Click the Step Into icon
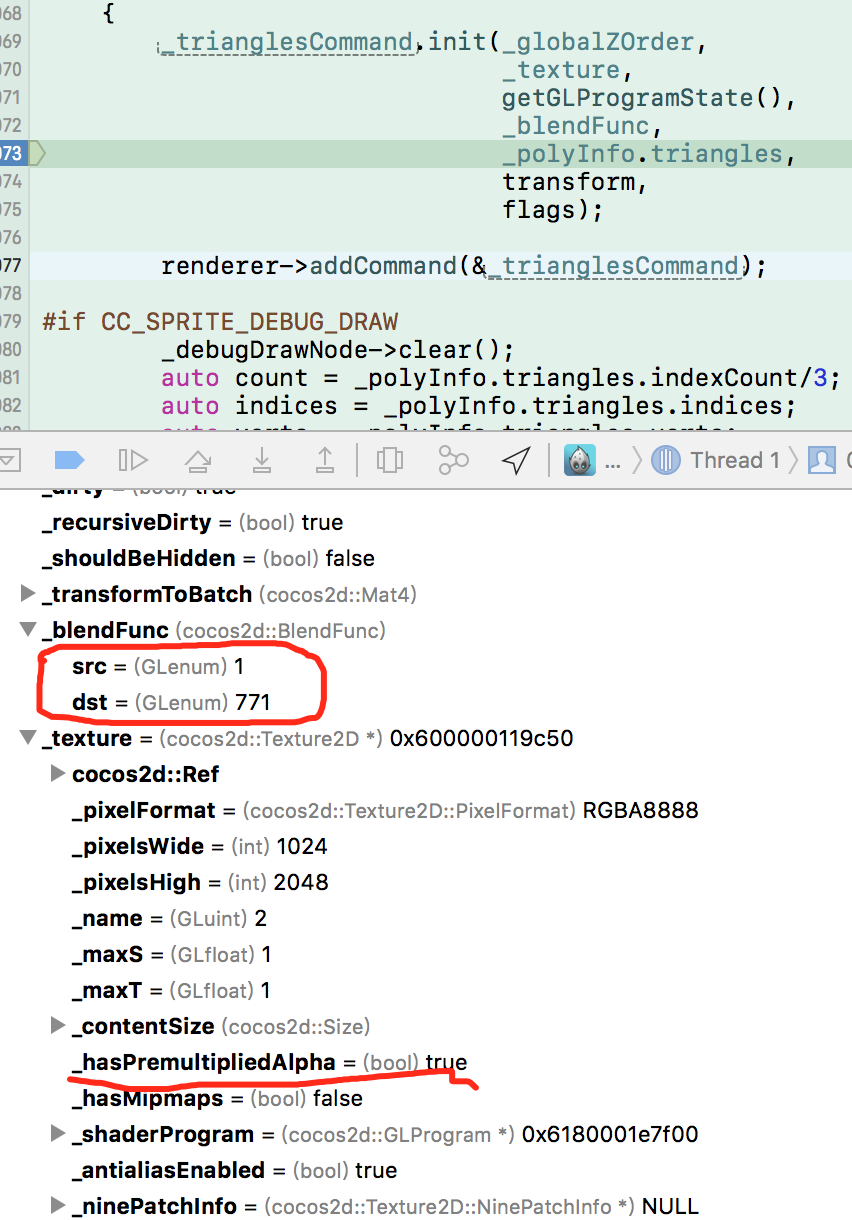The image size is (852, 1220). click(262, 460)
